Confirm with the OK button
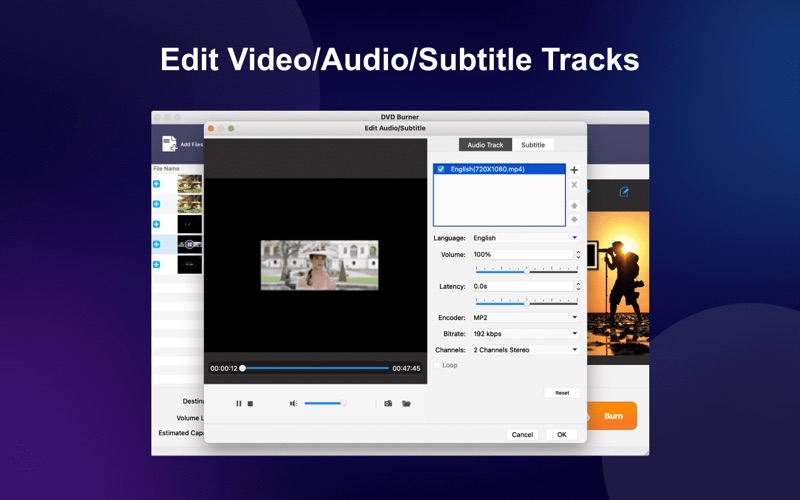Screen dimensions: 800x500 tap(562, 435)
